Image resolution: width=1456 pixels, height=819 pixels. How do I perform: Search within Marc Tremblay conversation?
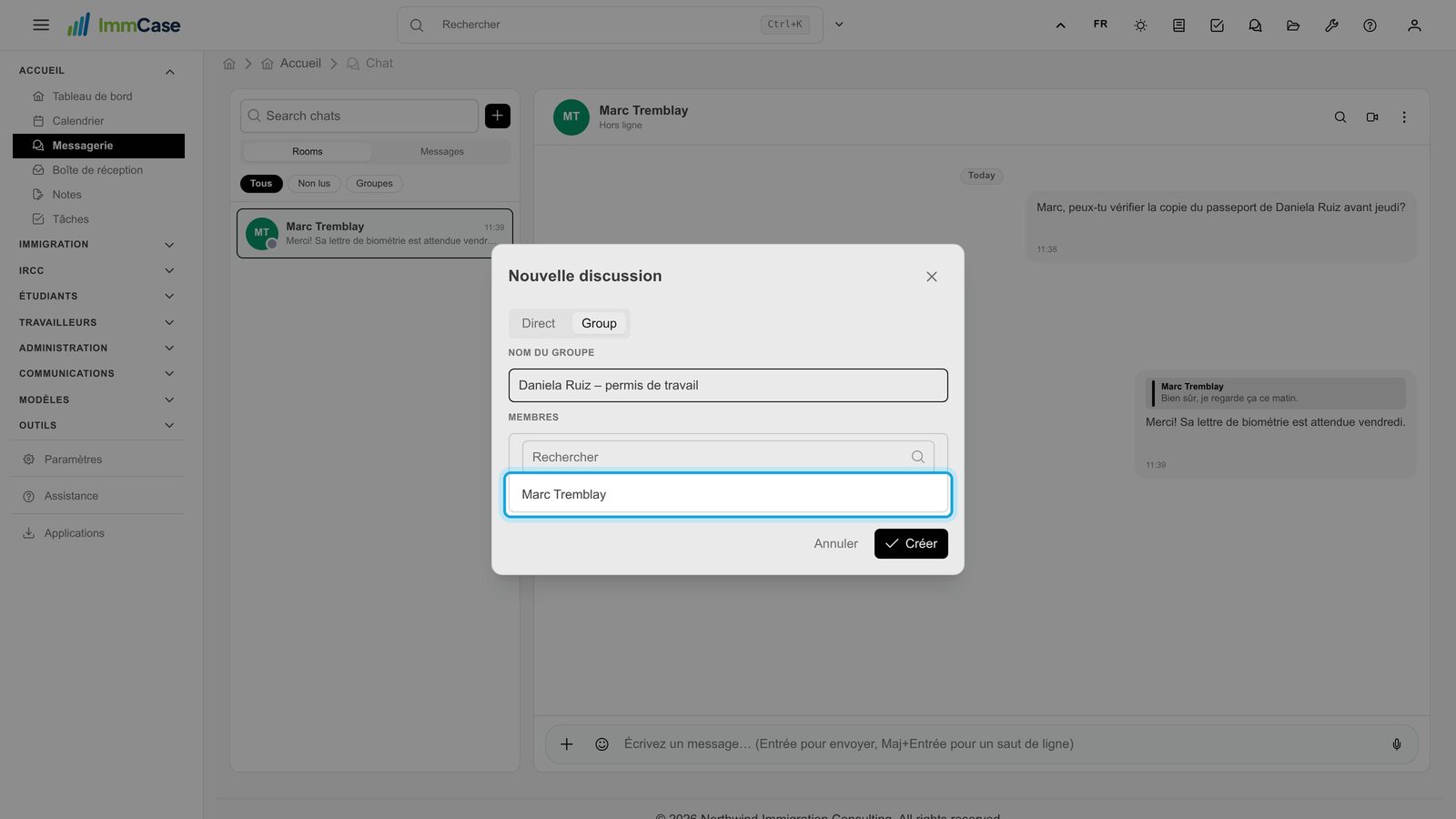click(x=1340, y=117)
